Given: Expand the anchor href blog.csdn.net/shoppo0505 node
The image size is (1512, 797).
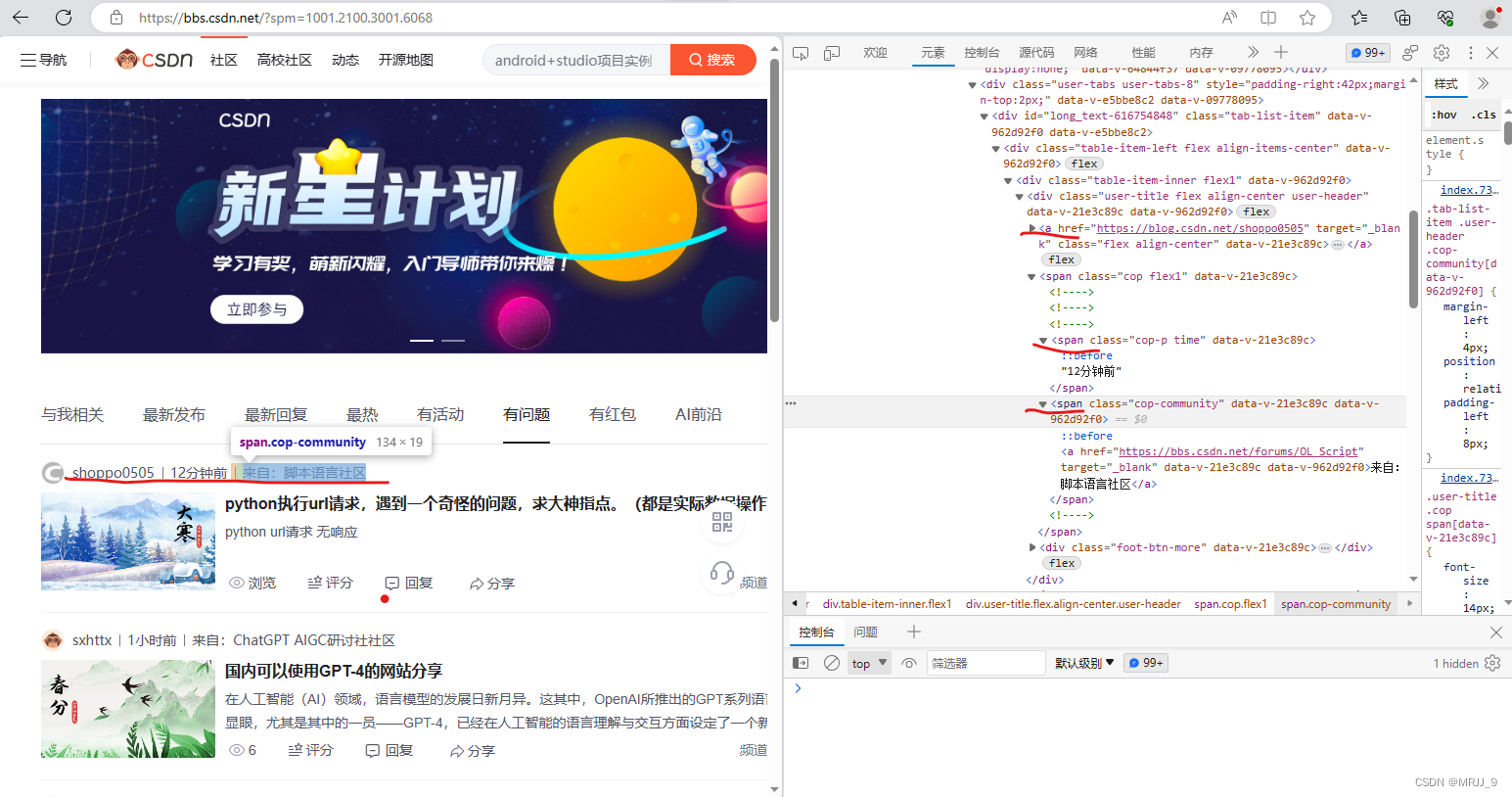Looking at the screenshot, I should pos(1031,228).
